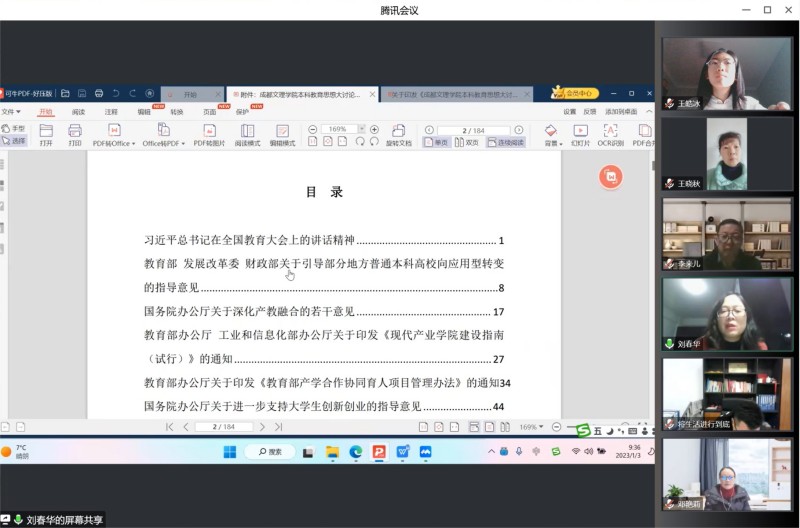Click the orange floating PDF convert icon

pyautogui.click(x=610, y=177)
